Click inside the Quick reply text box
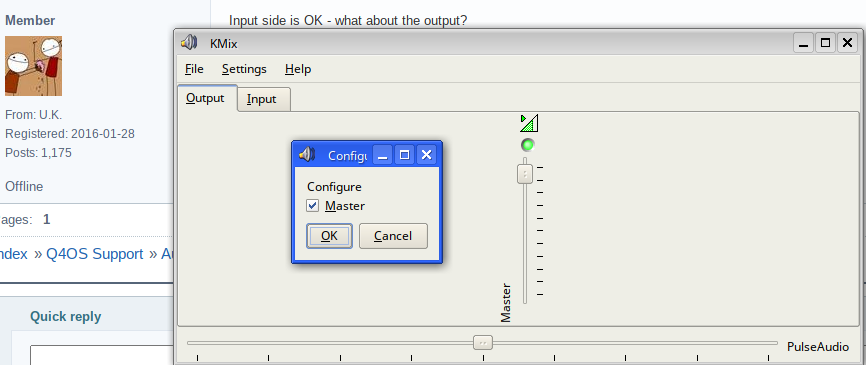Screen dimensions: 866x365 tap(102, 355)
